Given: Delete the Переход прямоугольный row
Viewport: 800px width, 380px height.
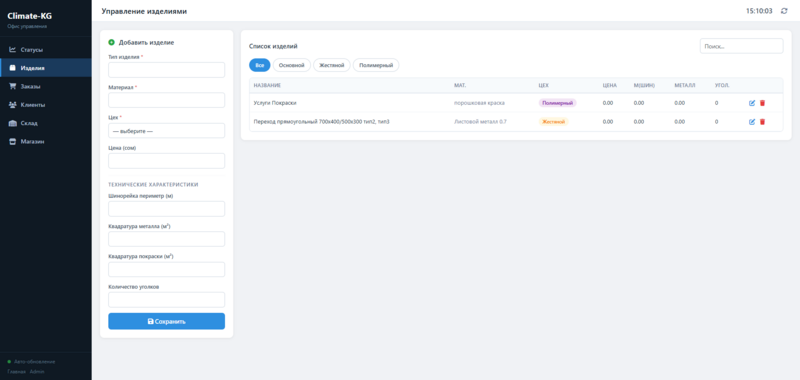Looking at the screenshot, I should pyautogui.click(x=762, y=122).
